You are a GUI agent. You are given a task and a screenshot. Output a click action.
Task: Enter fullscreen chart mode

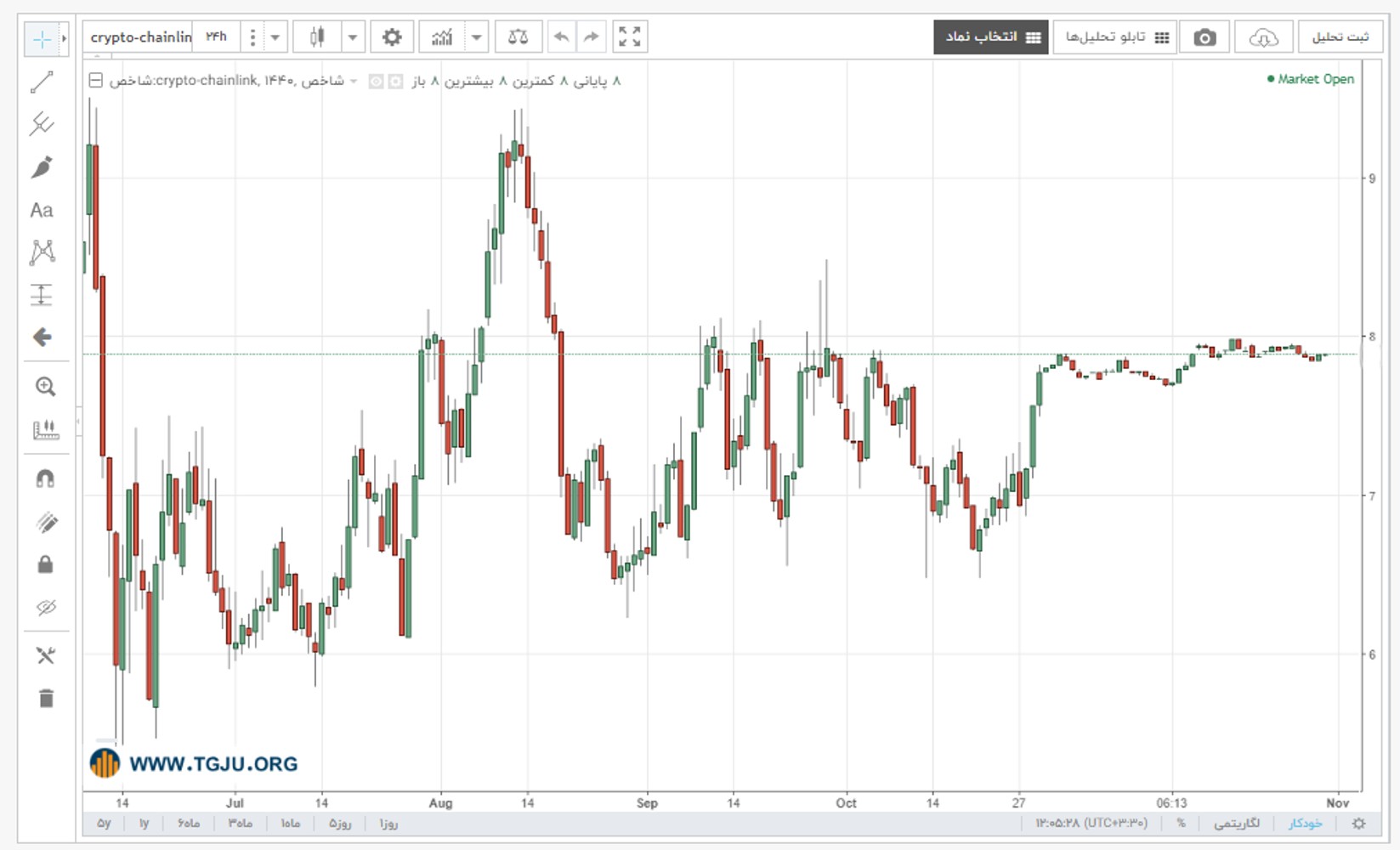tap(630, 37)
